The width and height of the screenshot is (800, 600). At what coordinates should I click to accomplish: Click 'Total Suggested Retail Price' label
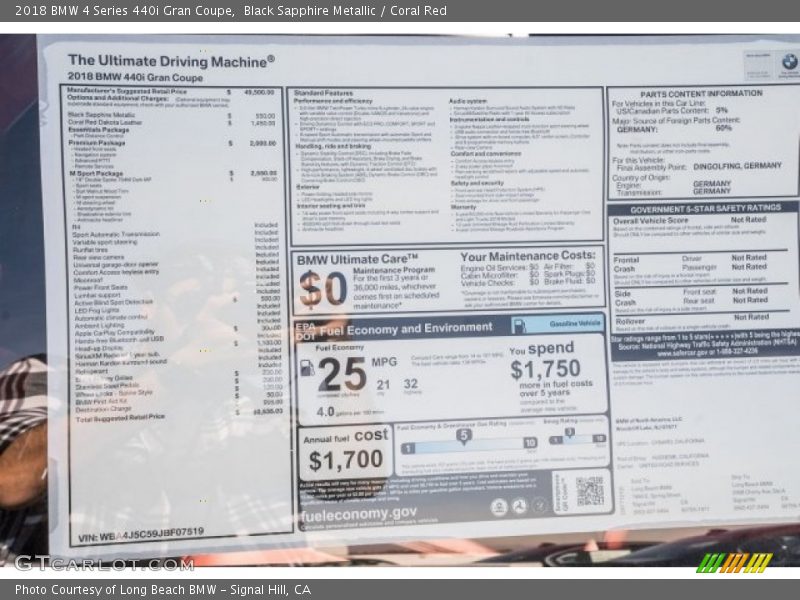pos(120,418)
